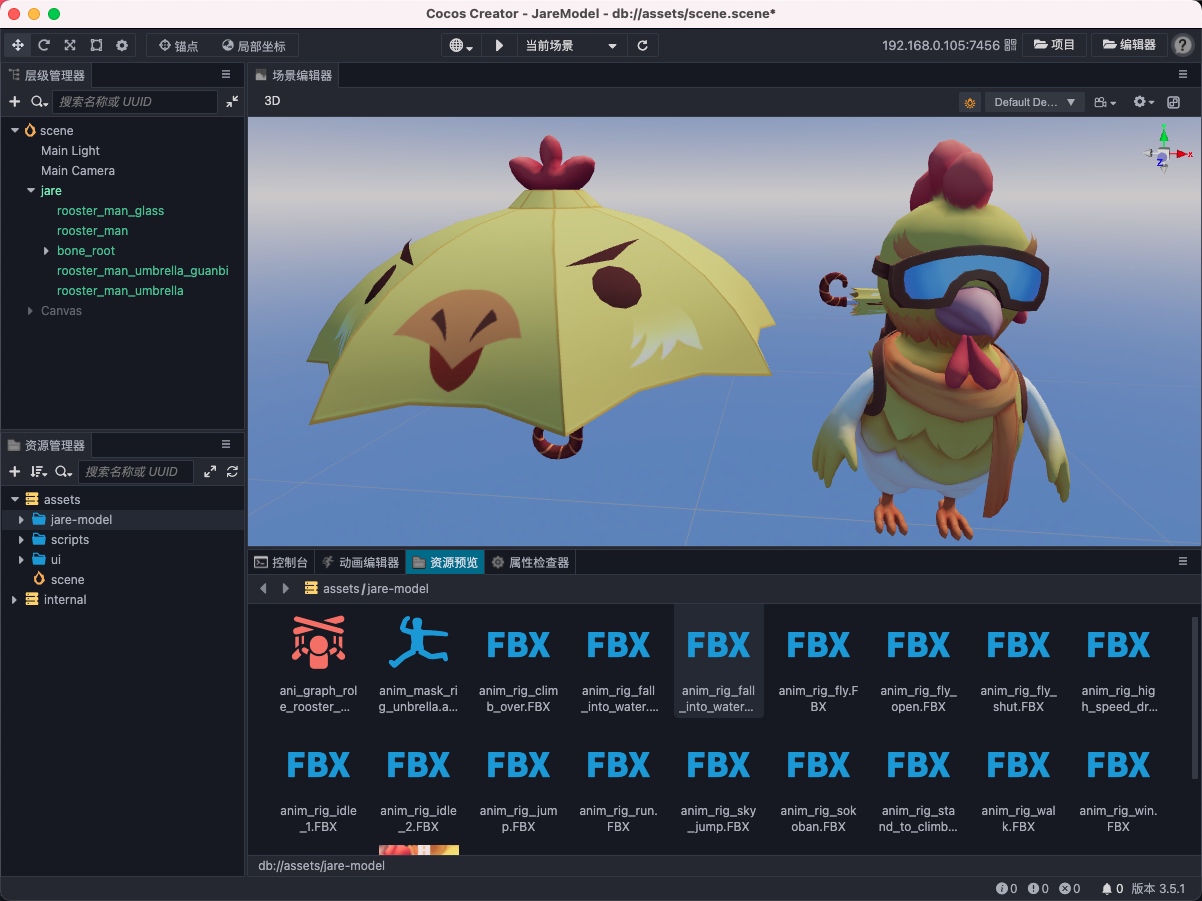Expand the bone_root node
Viewport: 1202px width, 901px height.
point(44,251)
